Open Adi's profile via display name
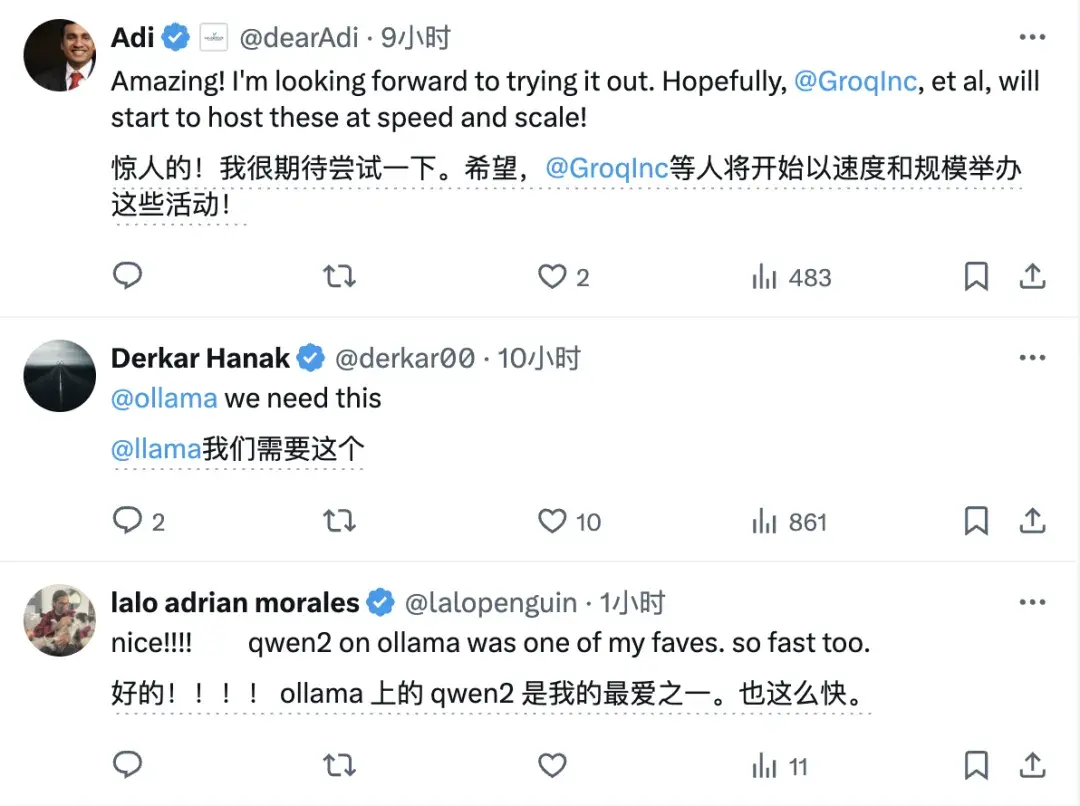The width and height of the screenshot is (1080, 806). click(x=133, y=38)
